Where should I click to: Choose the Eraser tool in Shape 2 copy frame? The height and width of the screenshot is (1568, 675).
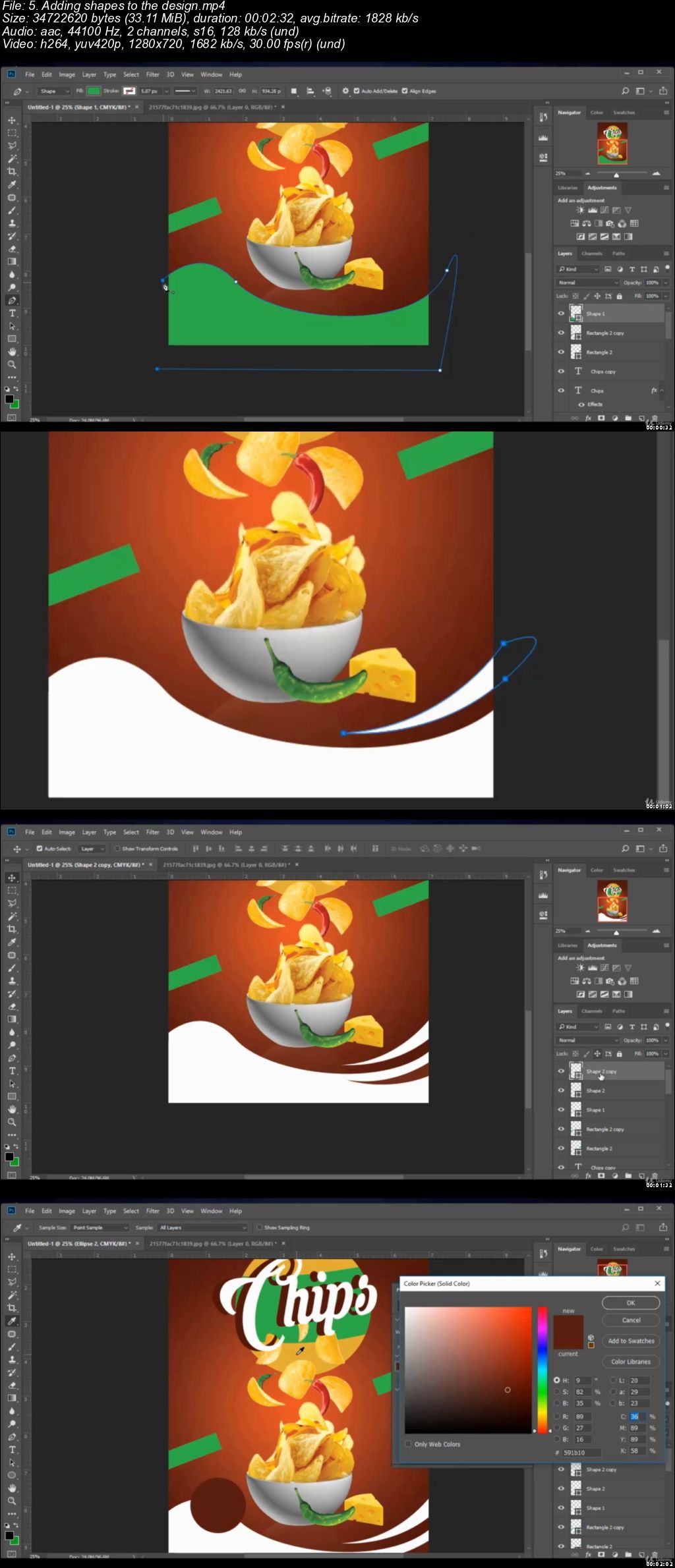[12, 1007]
